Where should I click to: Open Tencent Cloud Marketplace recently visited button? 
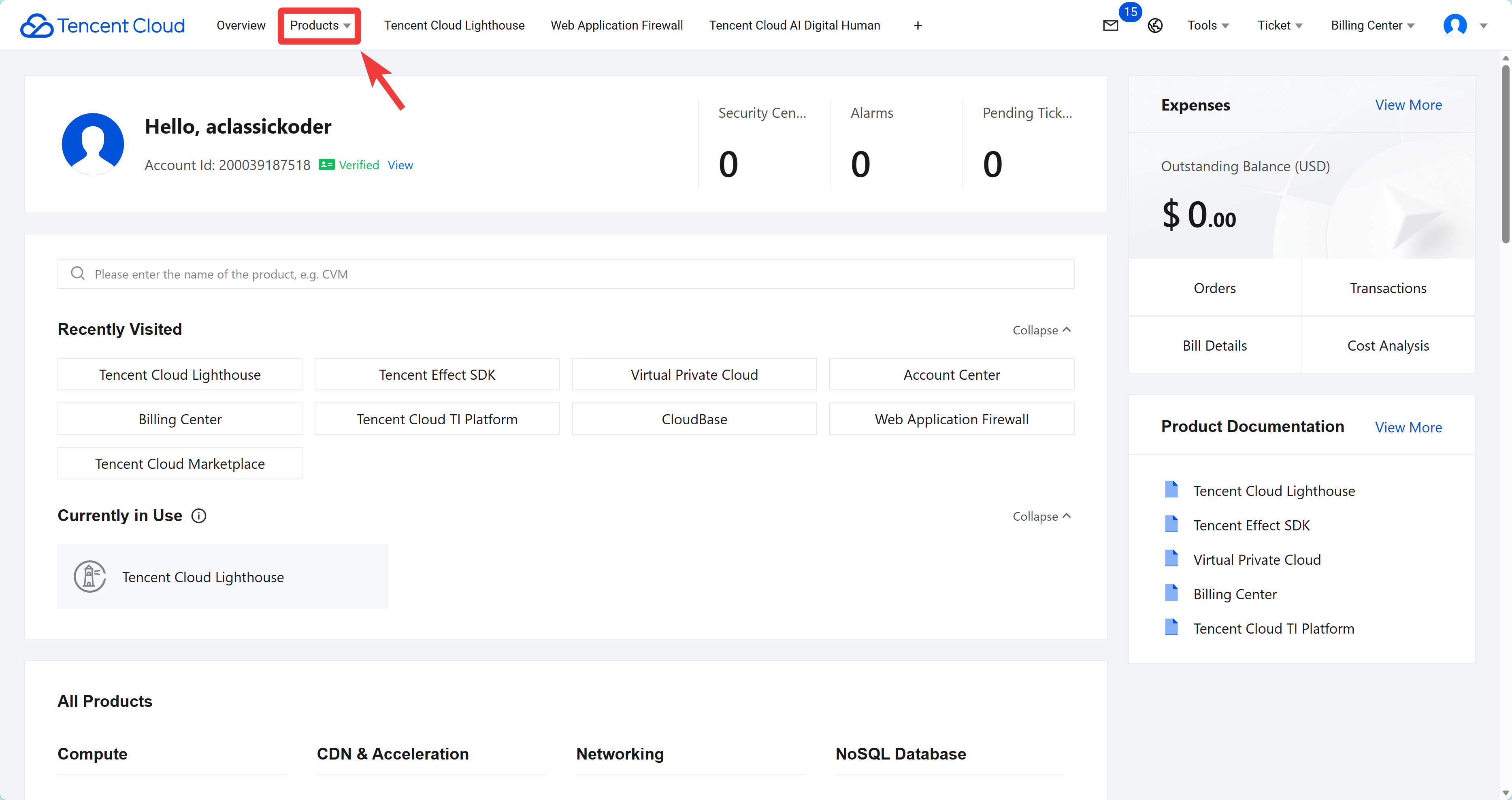click(180, 464)
